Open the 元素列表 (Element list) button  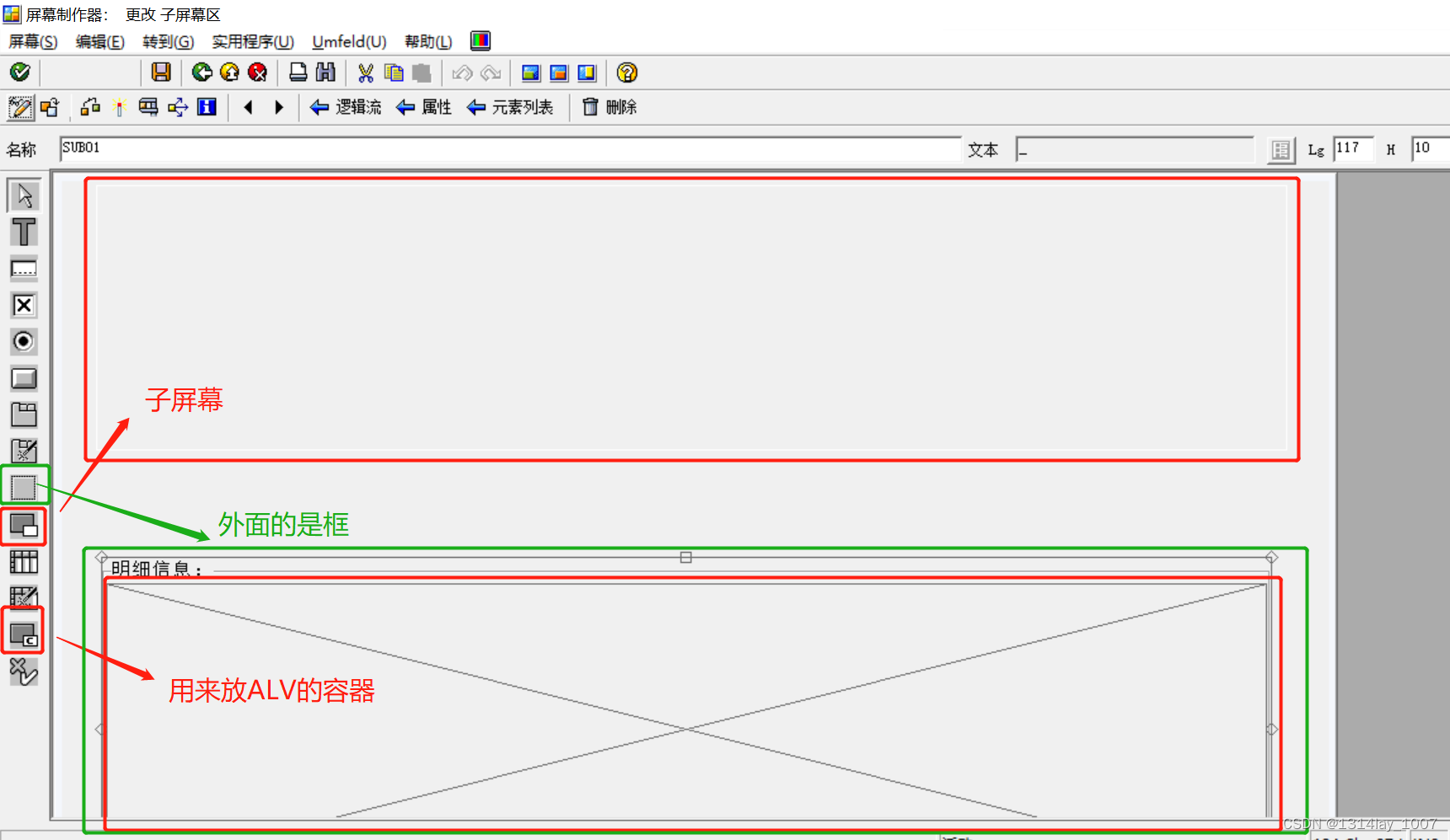510,107
